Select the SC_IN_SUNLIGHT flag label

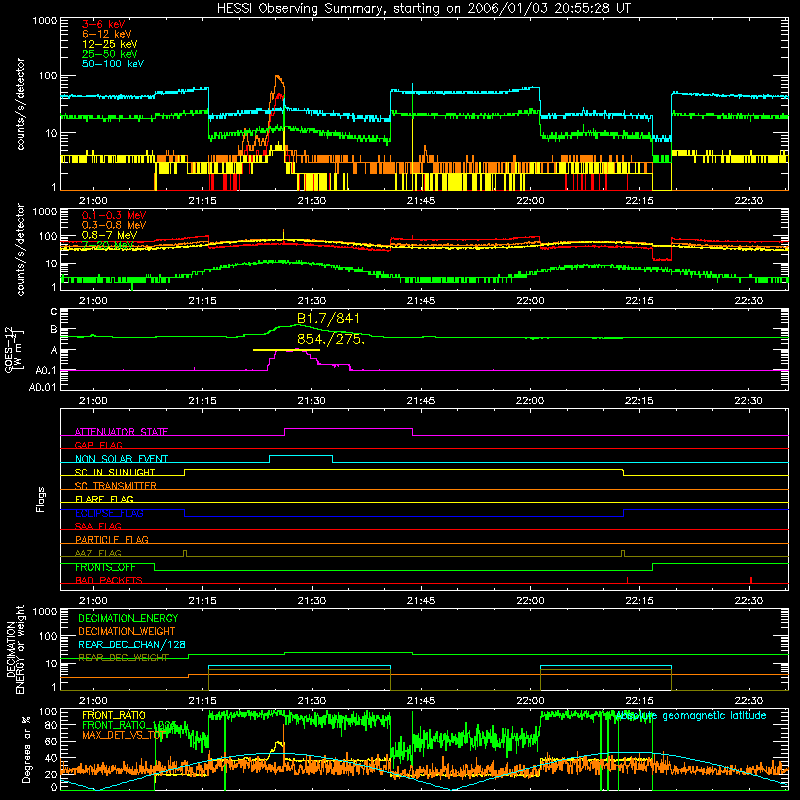[x=115, y=472]
